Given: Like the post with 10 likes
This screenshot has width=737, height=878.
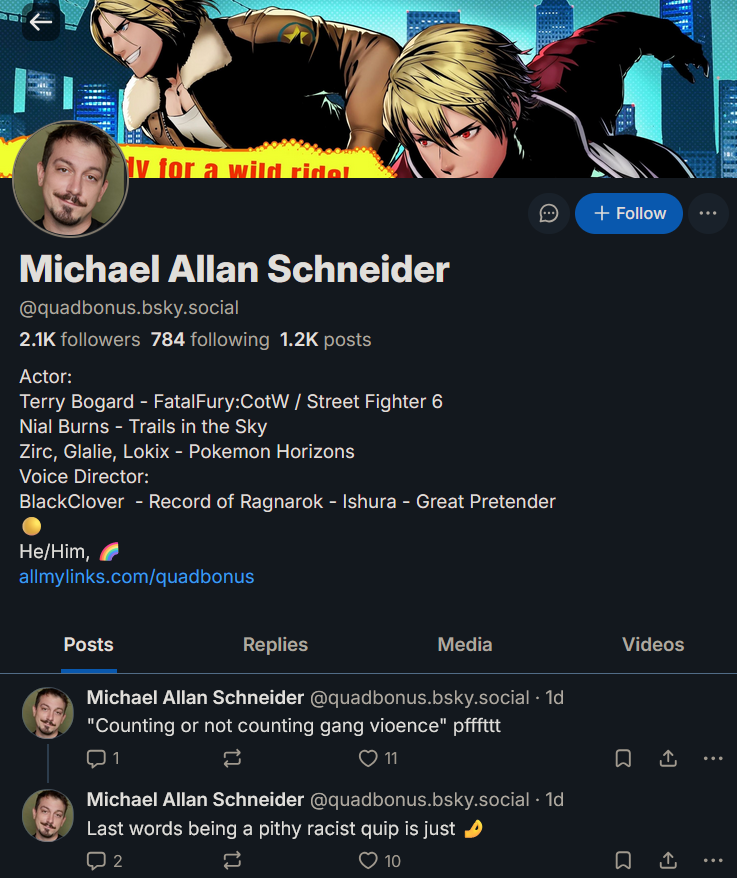Looking at the screenshot, I should coord(379,861).
